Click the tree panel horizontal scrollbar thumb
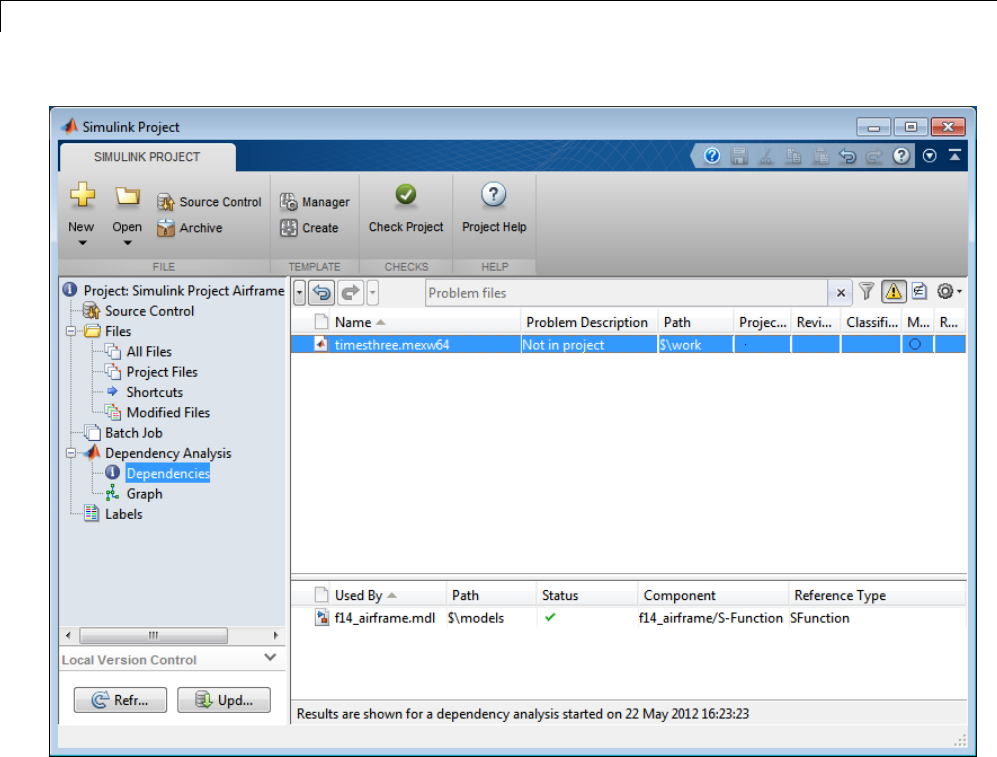Screen dimensions: 997x757 pos(153,635)
